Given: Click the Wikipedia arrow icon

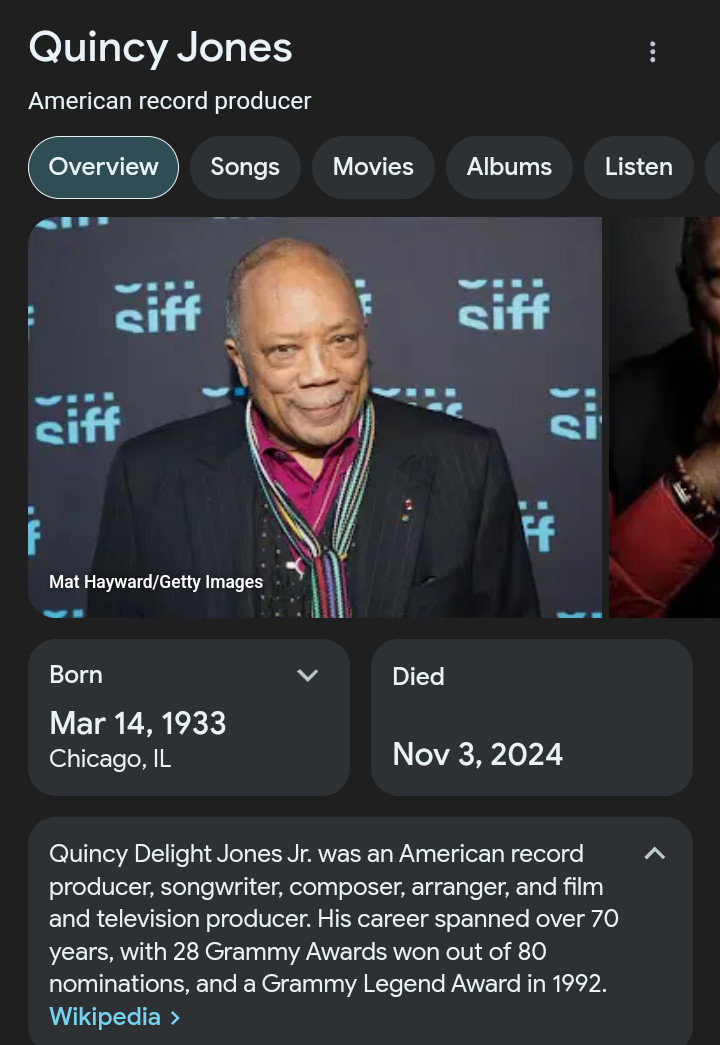Looking at the screenshot, I should 175,1018.
